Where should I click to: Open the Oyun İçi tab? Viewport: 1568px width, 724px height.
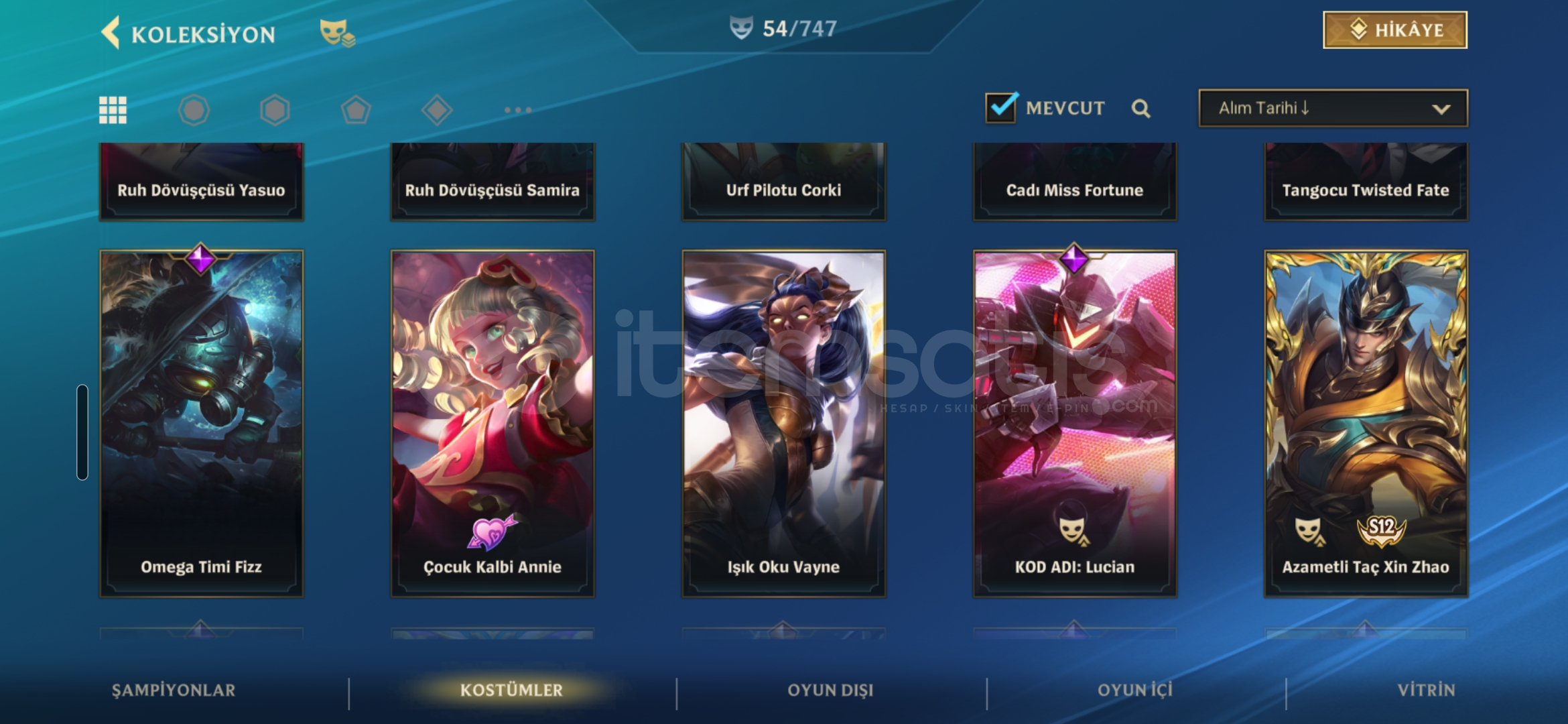point(1135,690)
